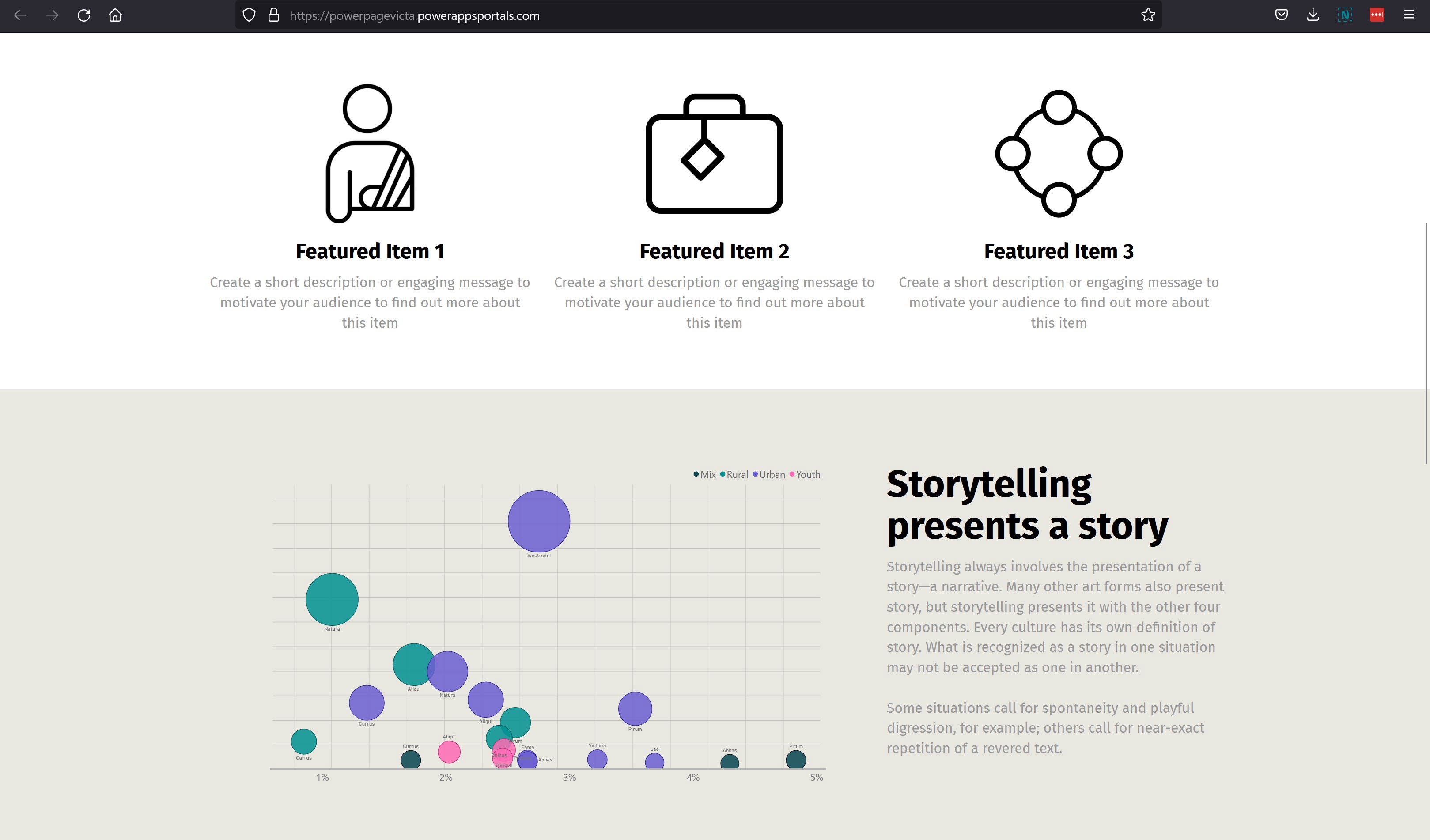Screen dimensions: 1430x840
Task: Click the browser reload button
Action: (x=84, y=15)
